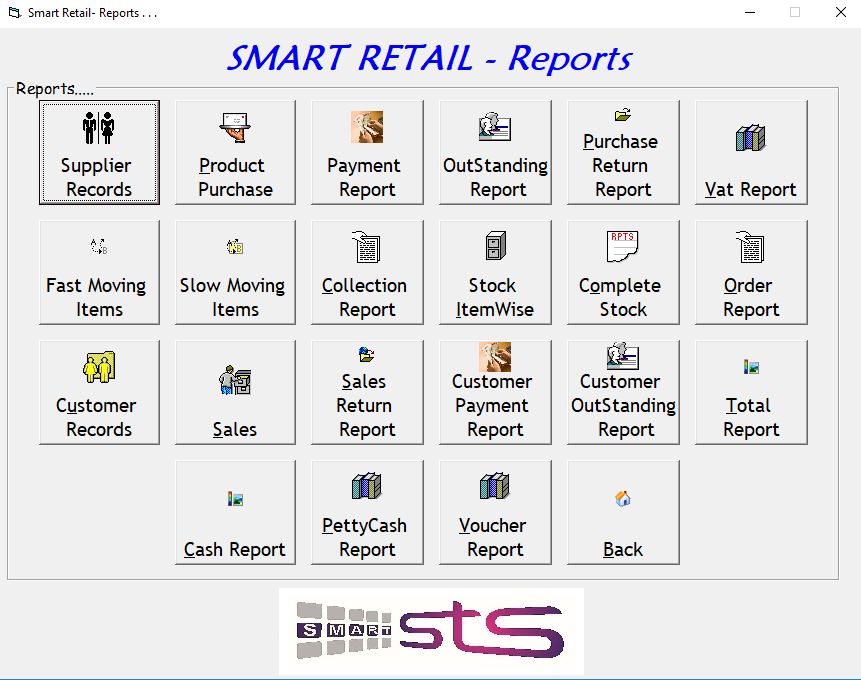Click the Purchase Return Report folder icon

coord(623,115)
